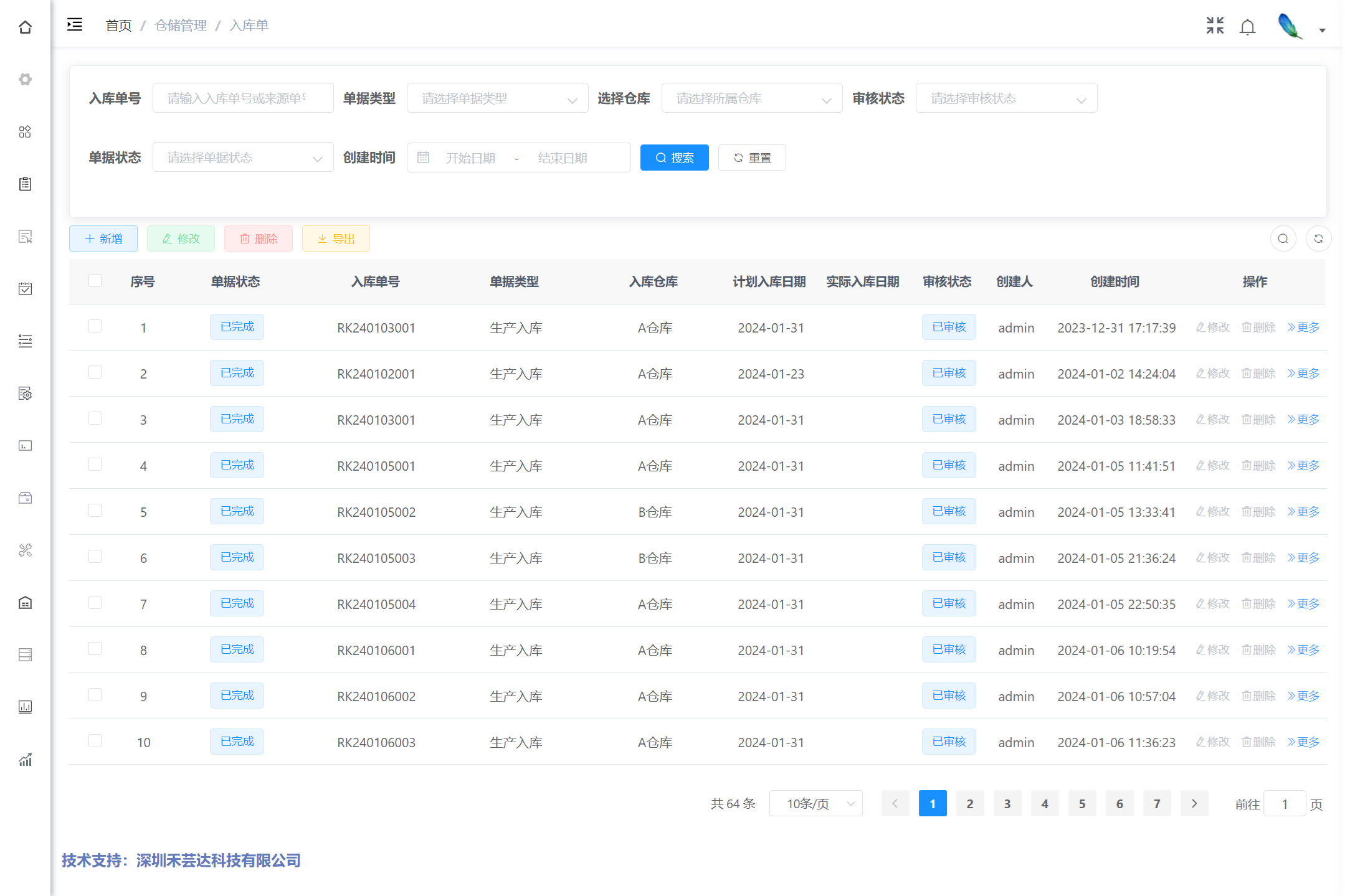Expand 更多 for RK240102001 row
This screenshot has width=1345, height=896.
pyautogui.click(x=1303, y=374)
